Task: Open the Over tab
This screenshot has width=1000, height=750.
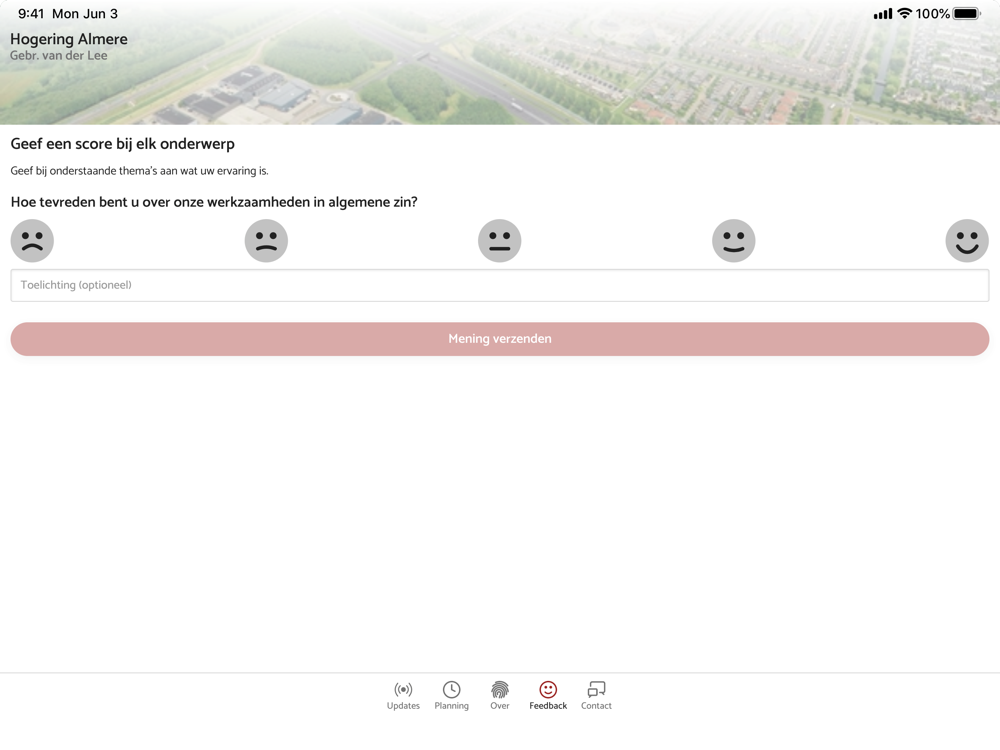Action: pos(500,696)
